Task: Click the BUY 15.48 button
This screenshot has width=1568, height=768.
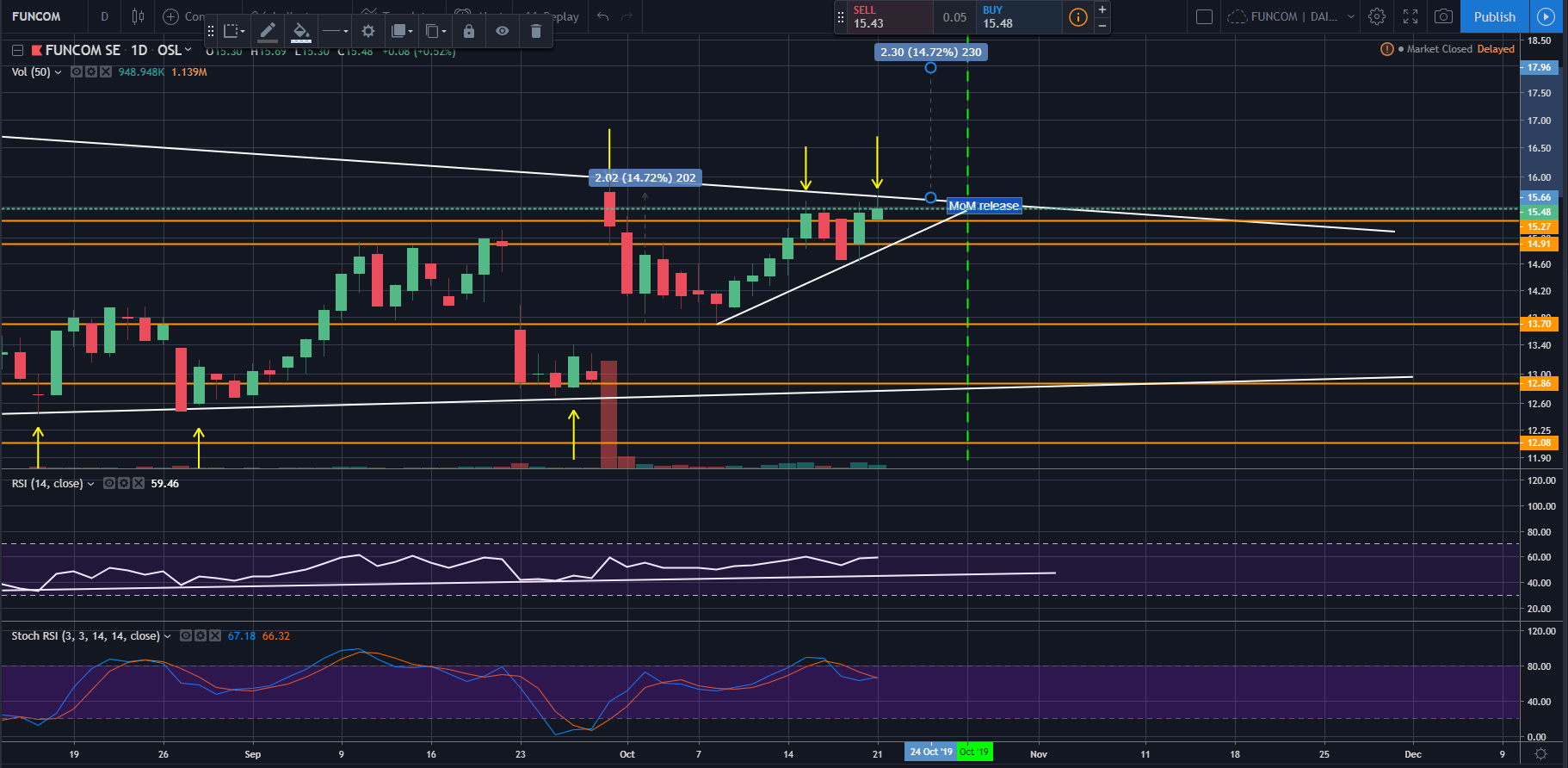Action: tap(1019, 16)
